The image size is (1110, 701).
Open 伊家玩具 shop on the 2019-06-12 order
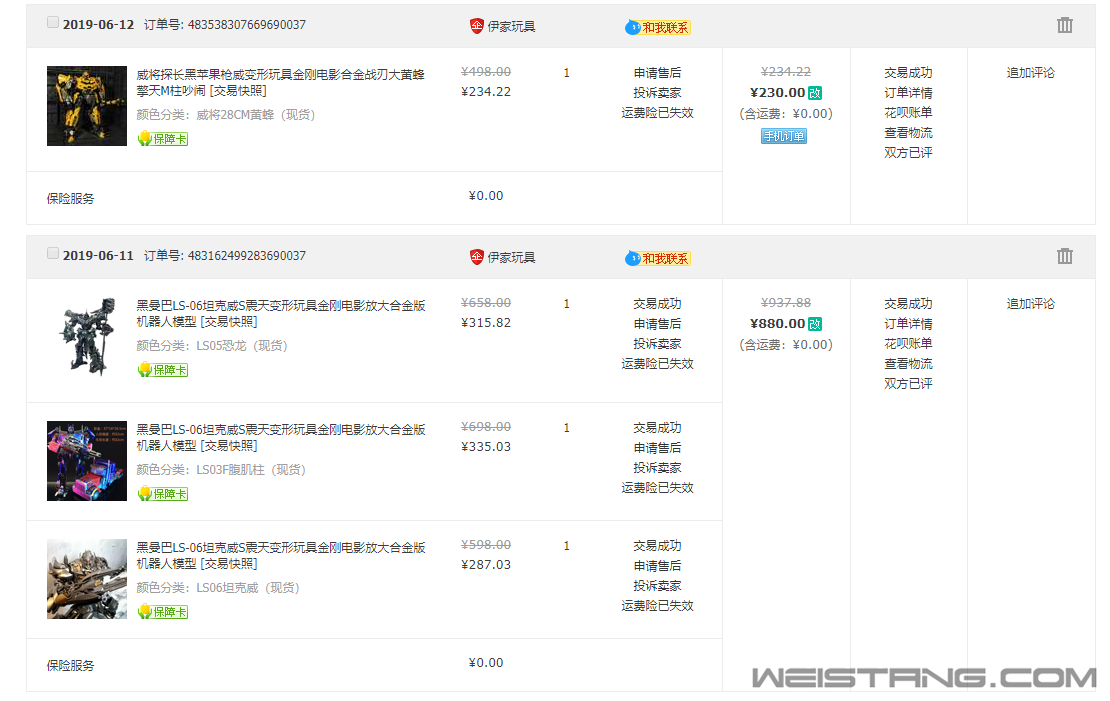pos(511,26)
